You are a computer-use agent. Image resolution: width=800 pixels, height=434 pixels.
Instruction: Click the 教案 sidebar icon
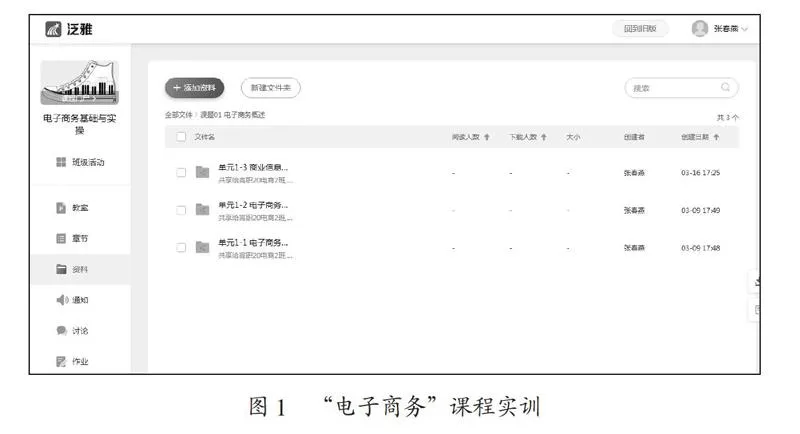(61, 208)
